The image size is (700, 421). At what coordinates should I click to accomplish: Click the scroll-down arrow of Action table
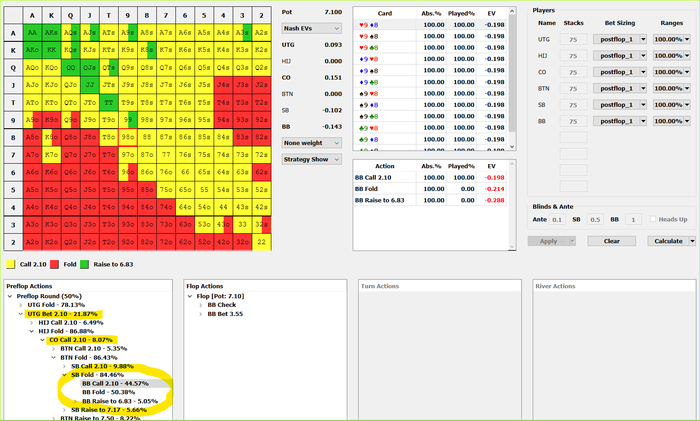coord(512,246)
